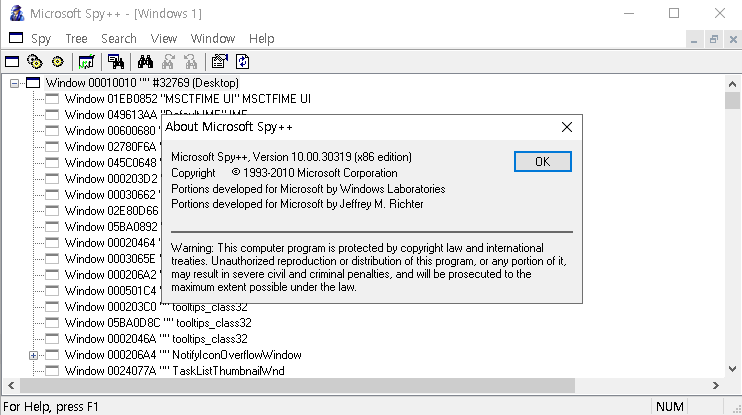Open the Threads view toolbar icon

[x=57, y=62]
